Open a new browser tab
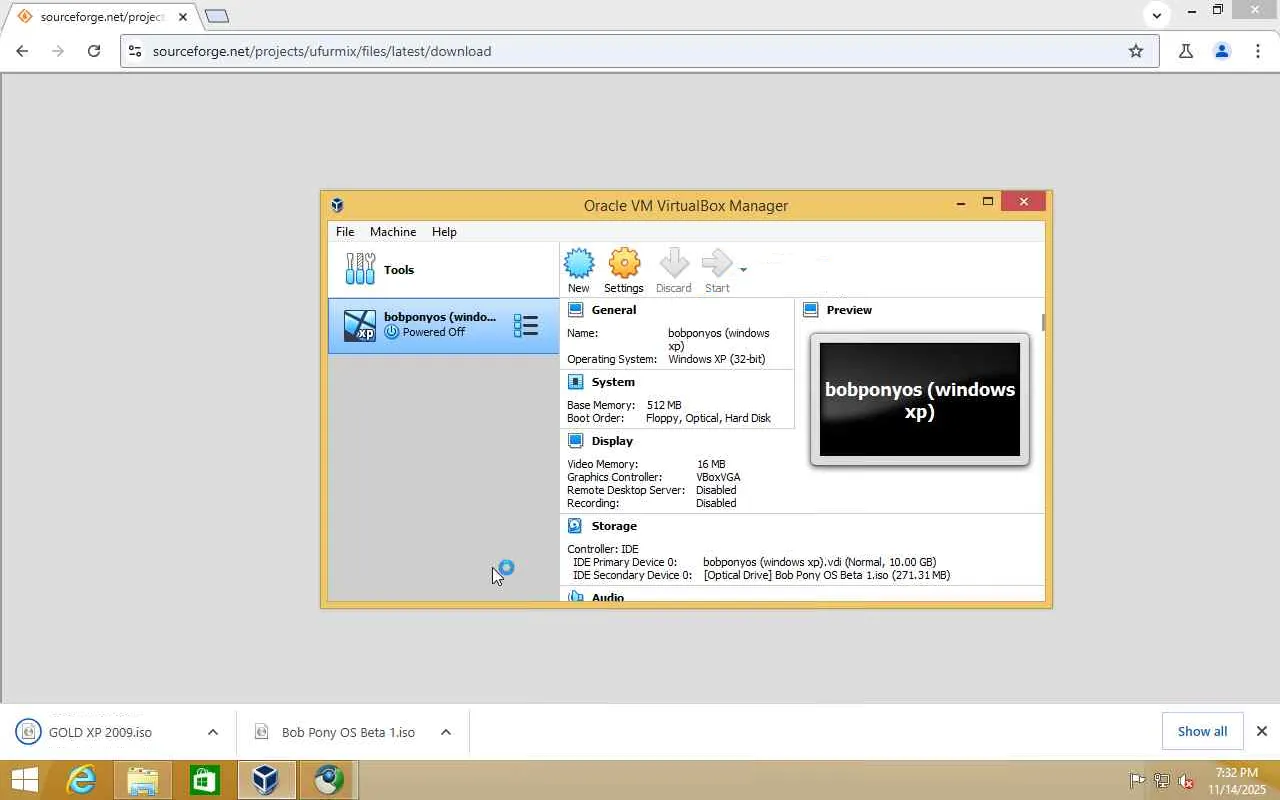Viewport: 1280px width, 800px height. [217, 16]
